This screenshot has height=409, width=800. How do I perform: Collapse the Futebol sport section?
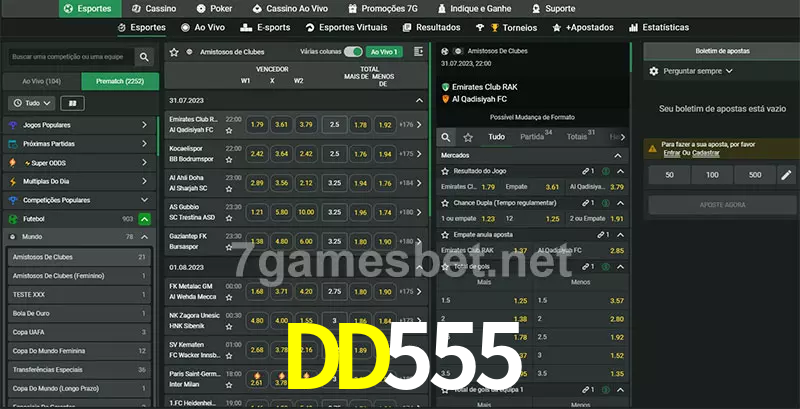(x=145, y=218)
